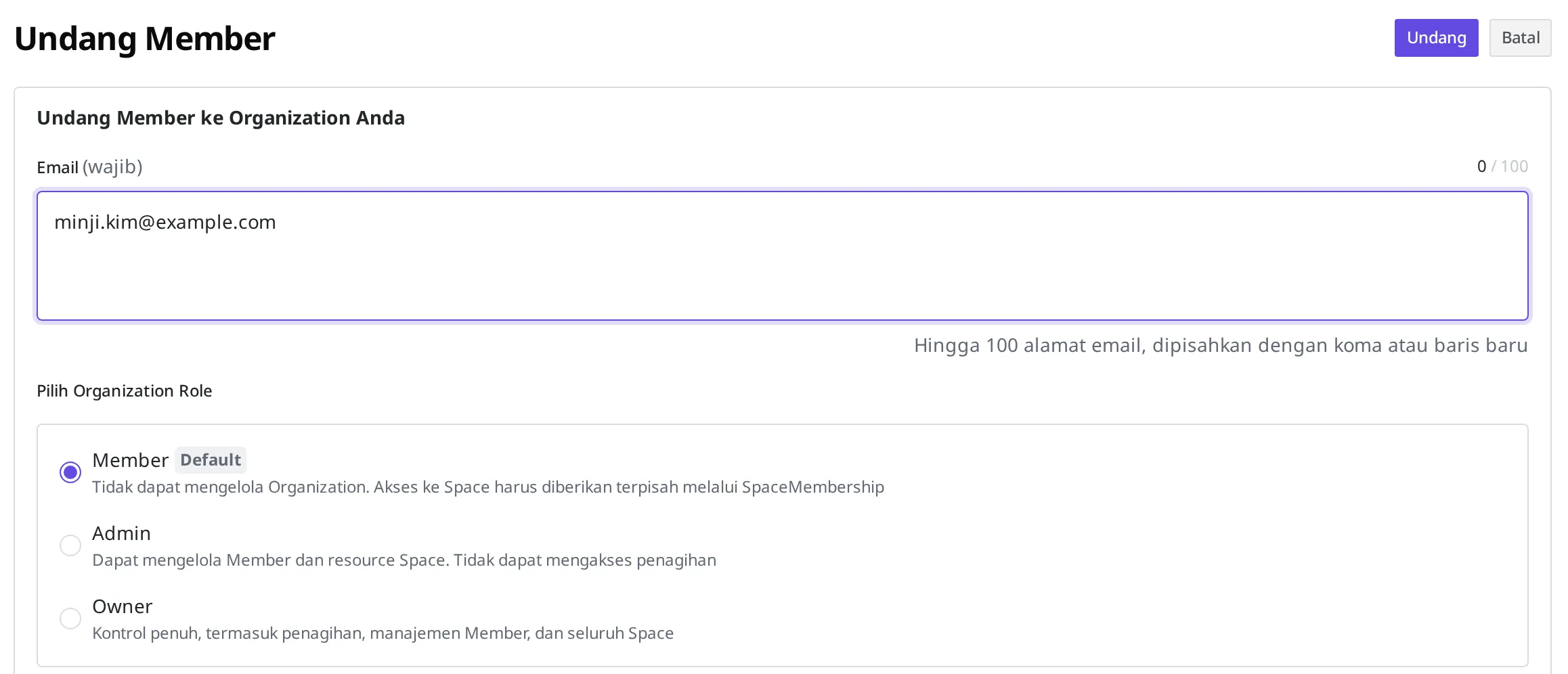Click the 'Admin' role label text
This screenshot has height=674, width=1568.
click(121, 533)
